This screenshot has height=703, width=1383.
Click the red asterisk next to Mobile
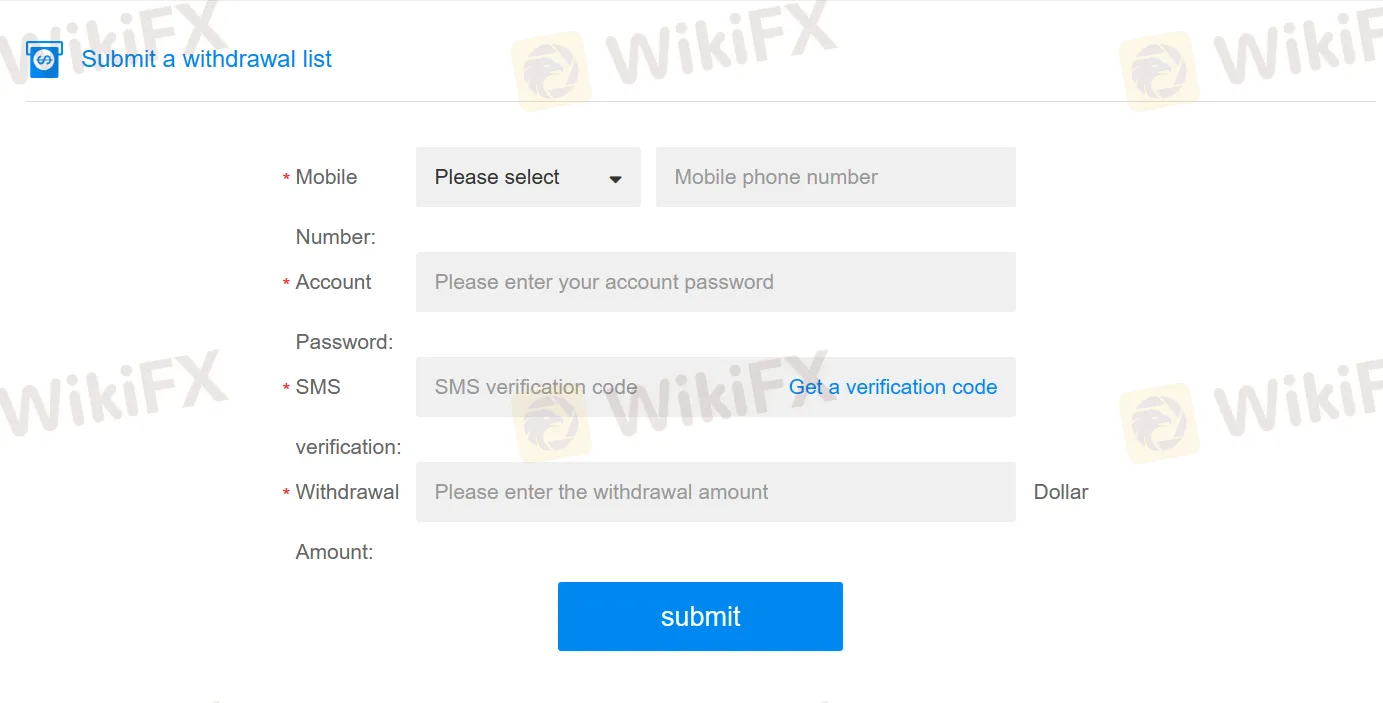click(x=286, y=179)
